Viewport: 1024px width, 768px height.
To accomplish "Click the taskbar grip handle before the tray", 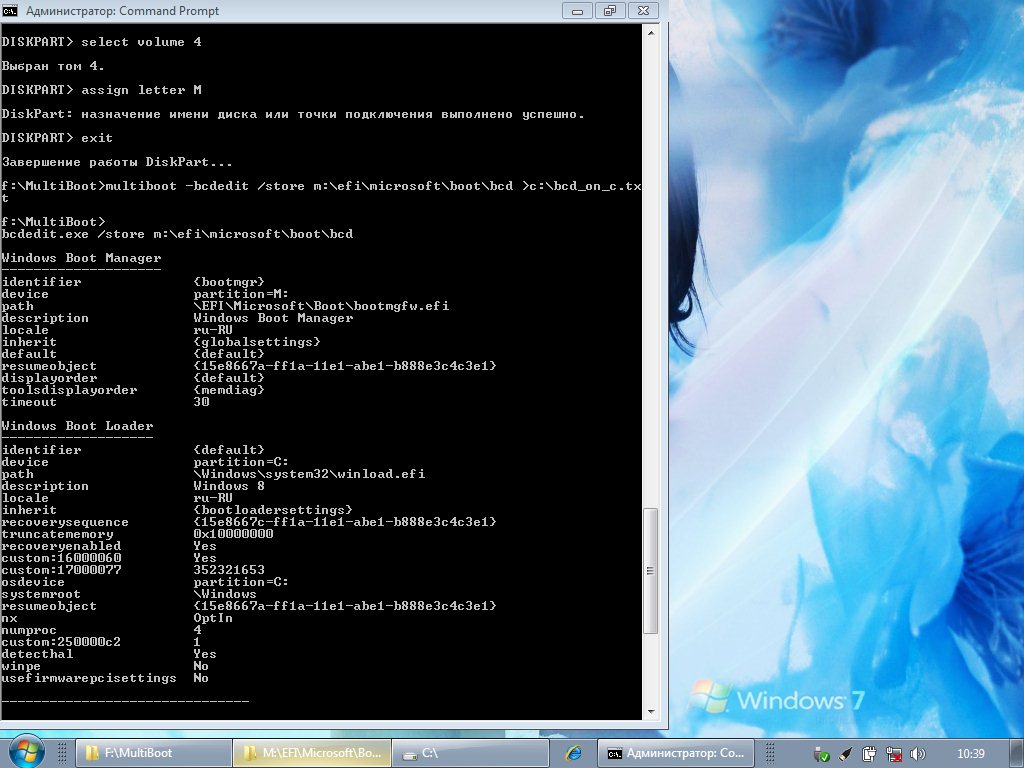I will pos(769,753).
